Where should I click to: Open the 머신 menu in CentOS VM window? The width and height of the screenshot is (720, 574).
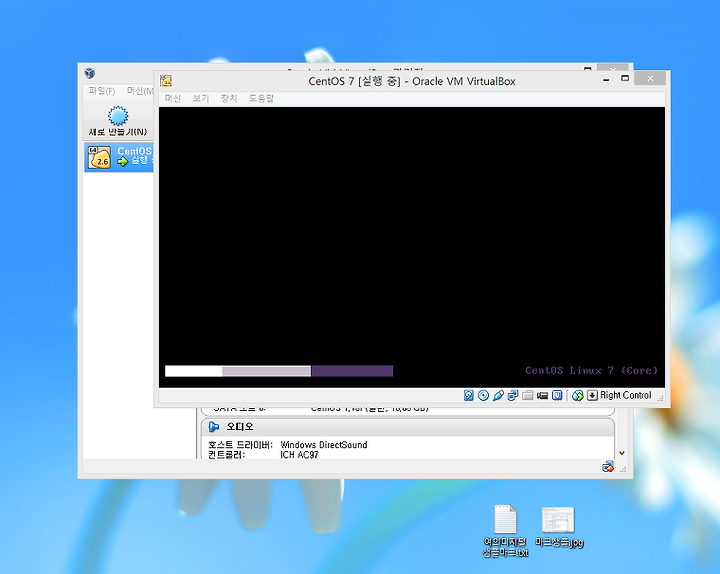pyautogui.click(x=173, y=98)
